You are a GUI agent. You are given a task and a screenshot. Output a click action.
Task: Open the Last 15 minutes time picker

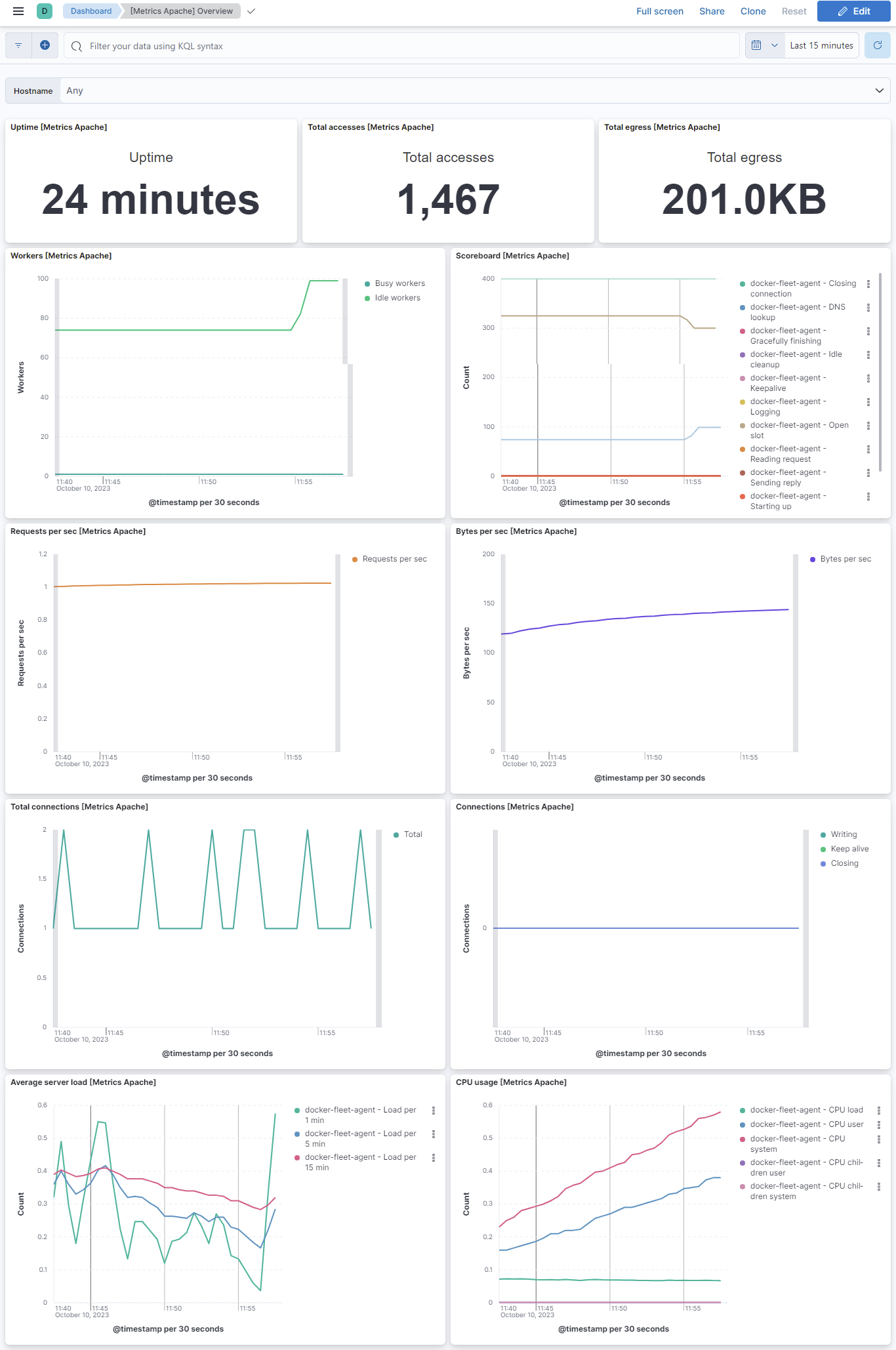(821, 45)
